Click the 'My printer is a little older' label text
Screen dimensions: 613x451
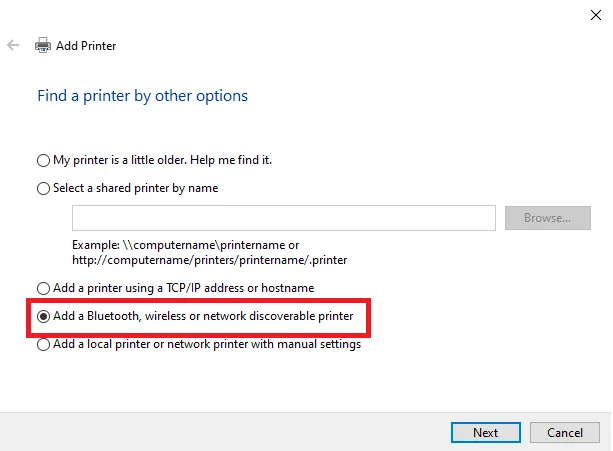tap(162, 160)
